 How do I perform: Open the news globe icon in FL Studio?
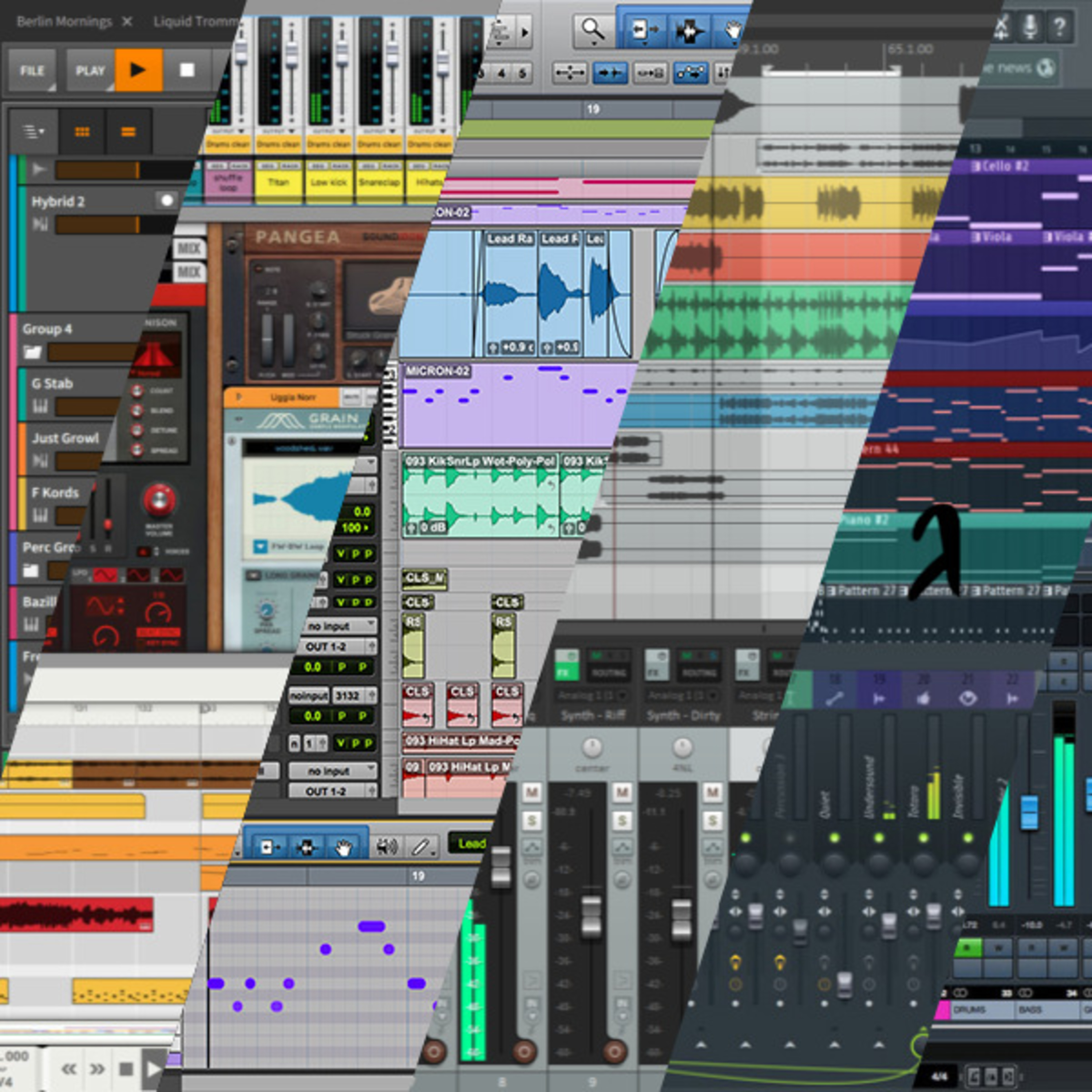pyautogui.click(x=1046, y=67)
